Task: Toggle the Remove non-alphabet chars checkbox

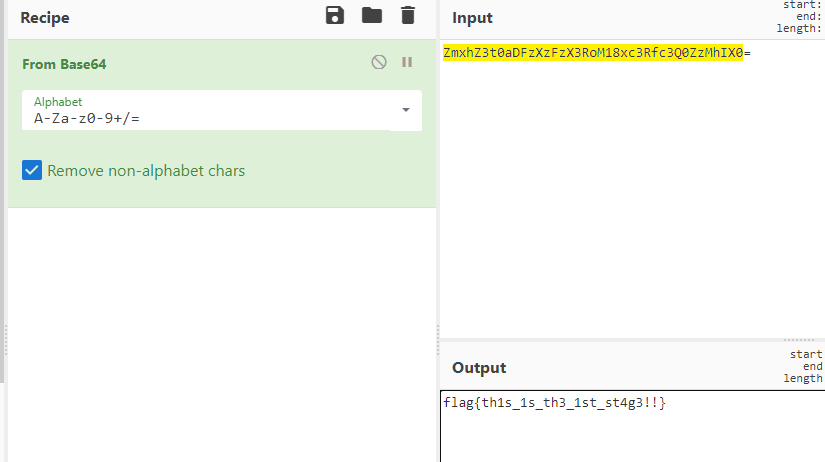Action: coord(32,171)
